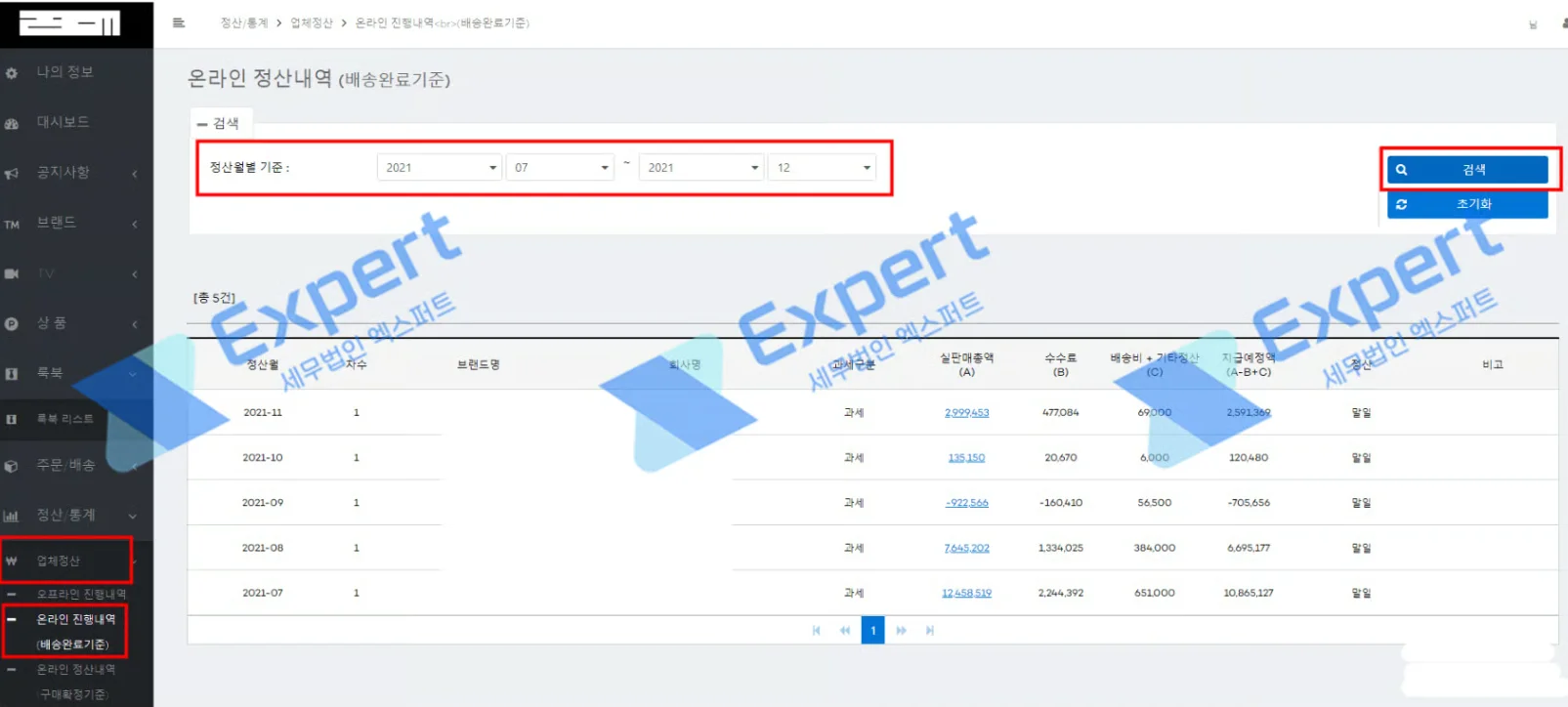The width and height of the screenshot is (1568, 707).
Task: Click fee value 477,084
Action: click(x=1061, y=413)
